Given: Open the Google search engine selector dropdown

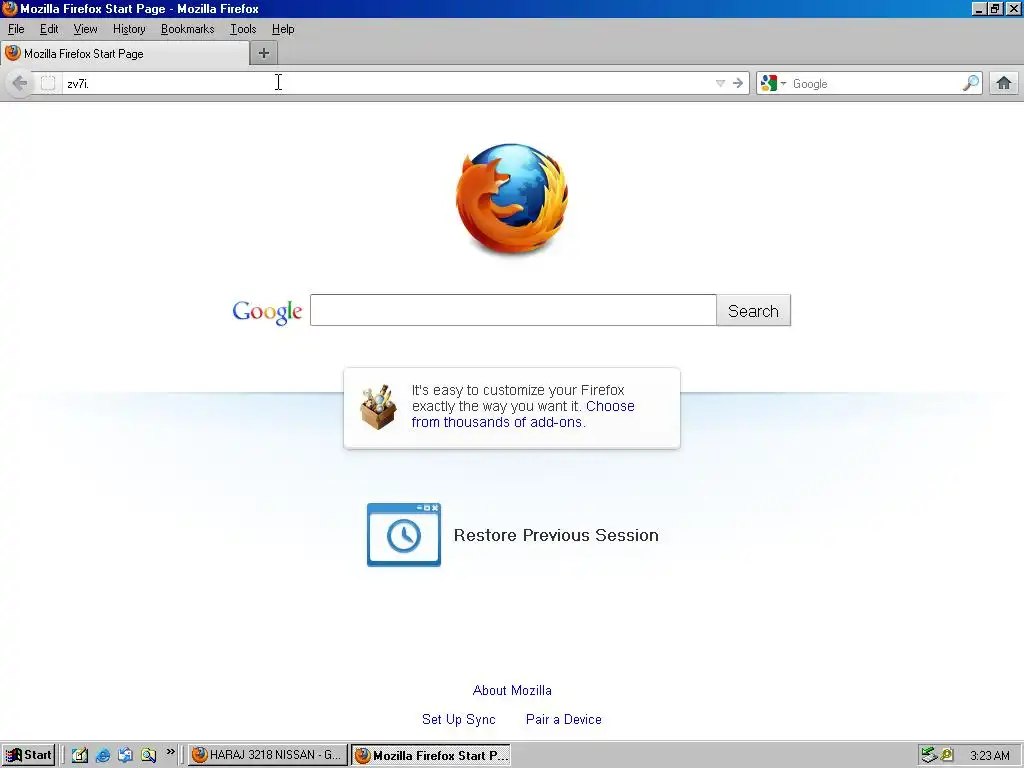Looking at the screenshot, I should coord(773,83).
